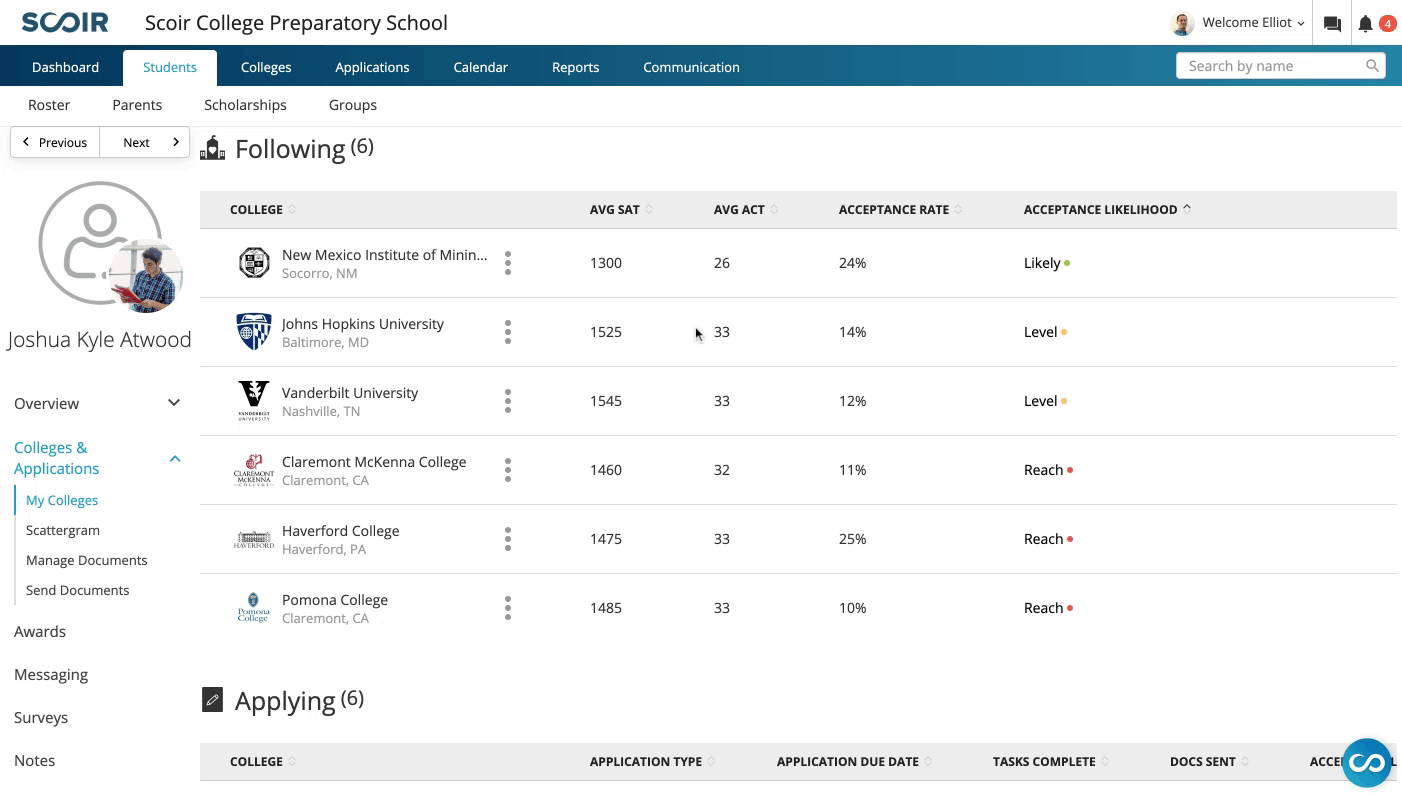Open Surveys in sidebar
This screenshot has width=1402, height=798.
coord(41,717)
